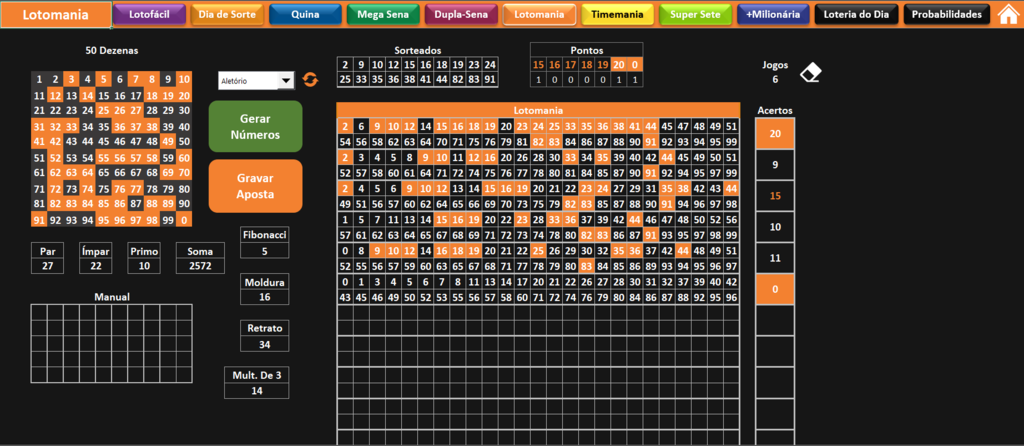Toggle number 66 in the 50 Dezenas grid
Image resolution: width=1024 pixels, height=446 pixels.
120,173
